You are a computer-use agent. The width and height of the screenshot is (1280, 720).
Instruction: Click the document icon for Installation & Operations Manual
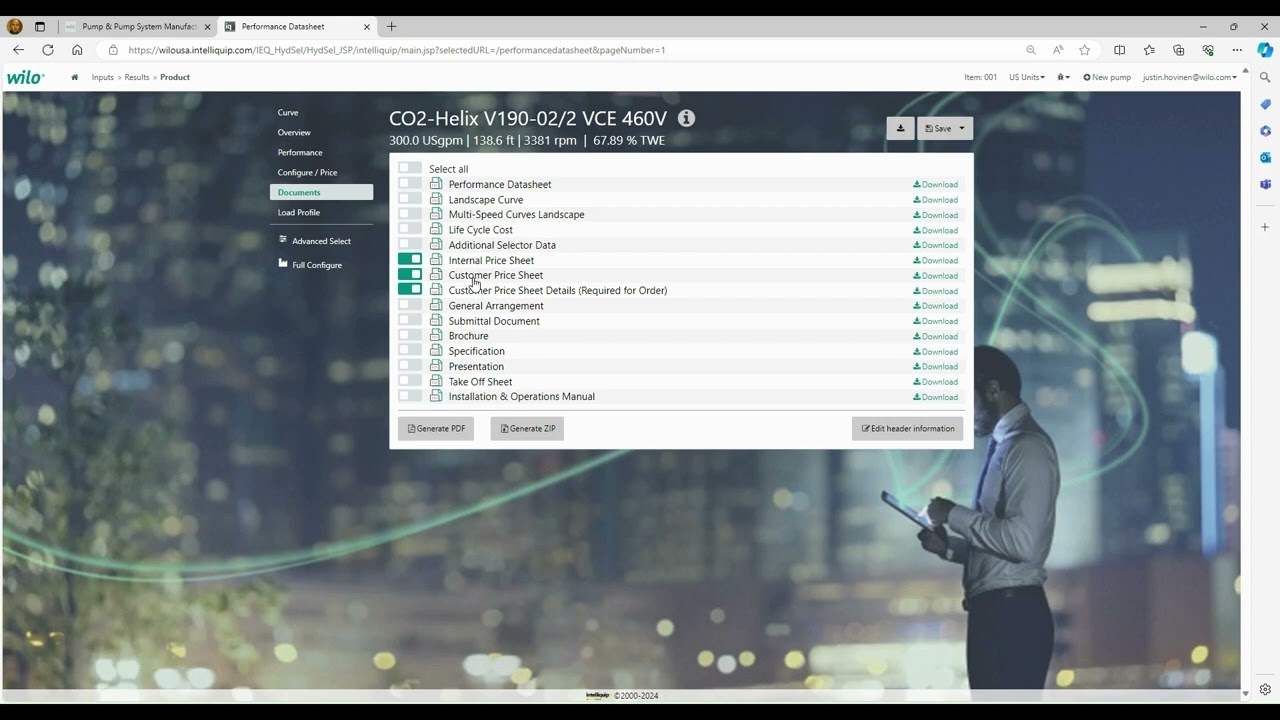(x=436, y=396)
